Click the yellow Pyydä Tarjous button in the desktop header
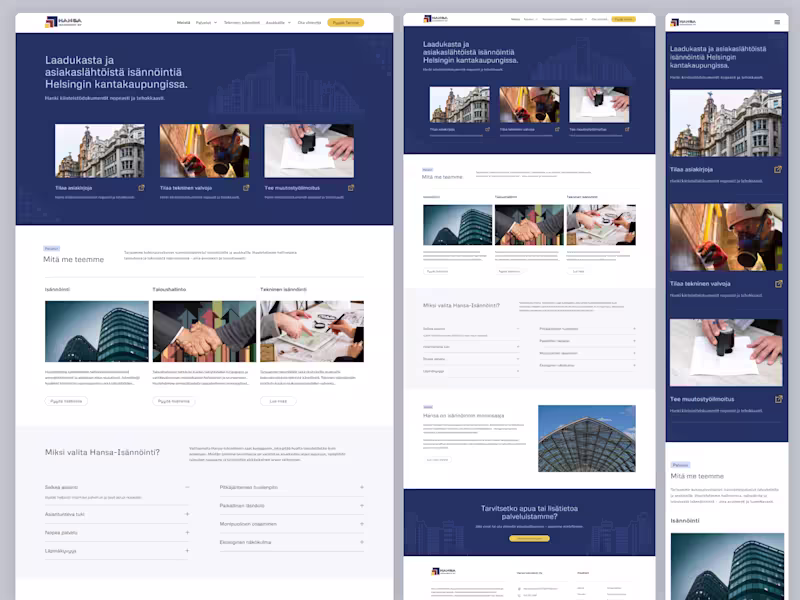Viewport: 800px width, 600px height. coord(345,22)
